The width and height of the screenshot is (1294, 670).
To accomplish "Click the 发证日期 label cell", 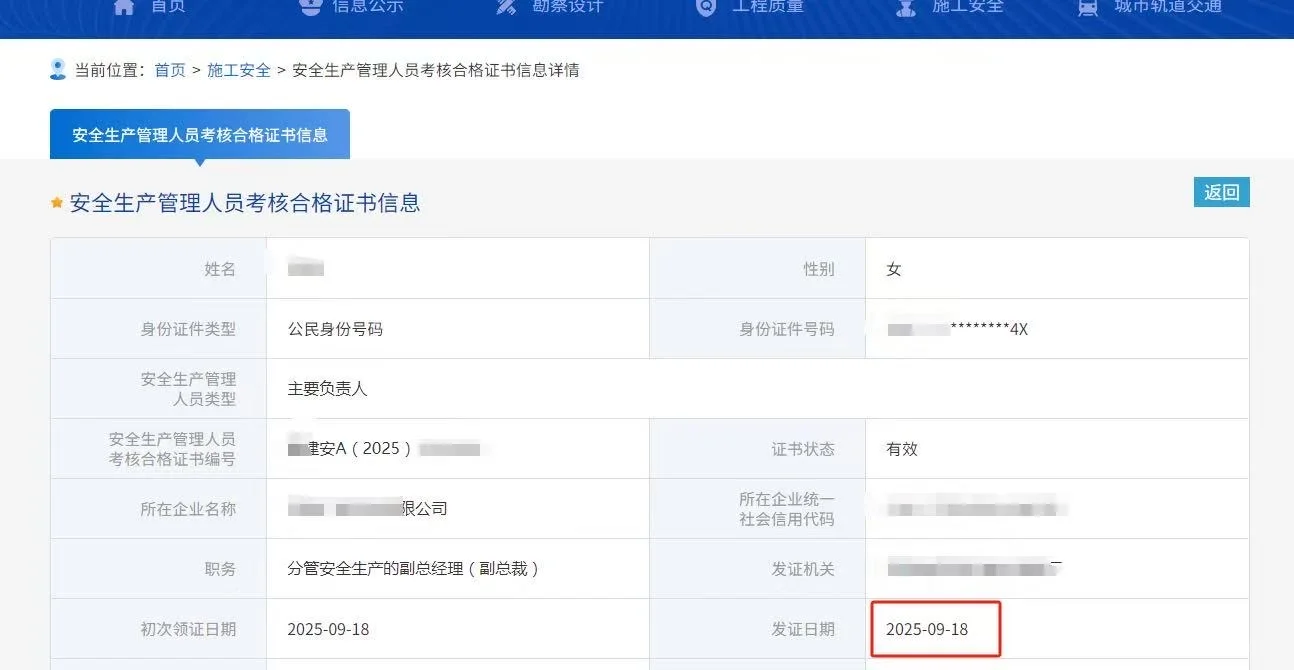I will [x=757, y=628].
